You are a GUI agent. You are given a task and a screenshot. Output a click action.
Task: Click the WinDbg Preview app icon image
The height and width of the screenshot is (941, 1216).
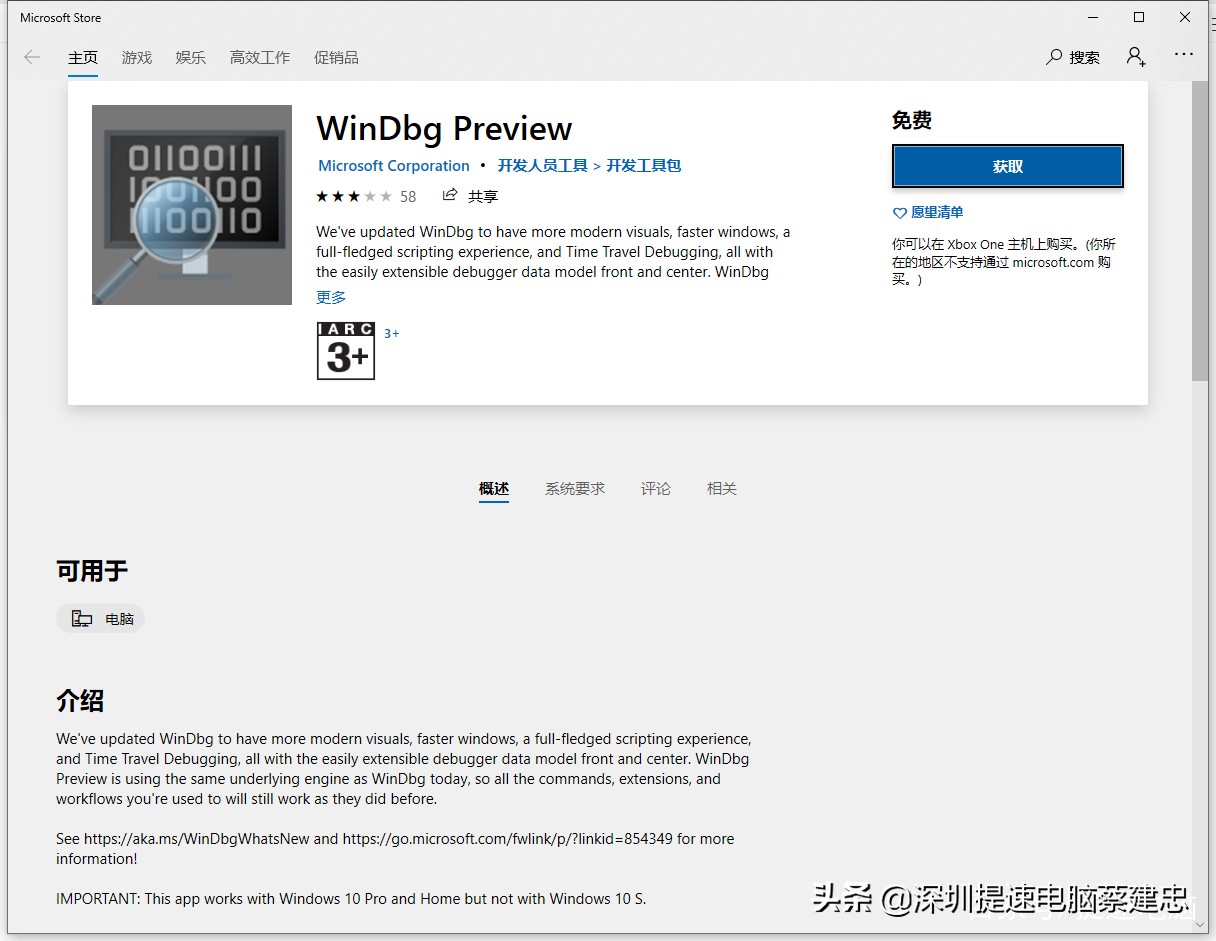coord(191,204)
